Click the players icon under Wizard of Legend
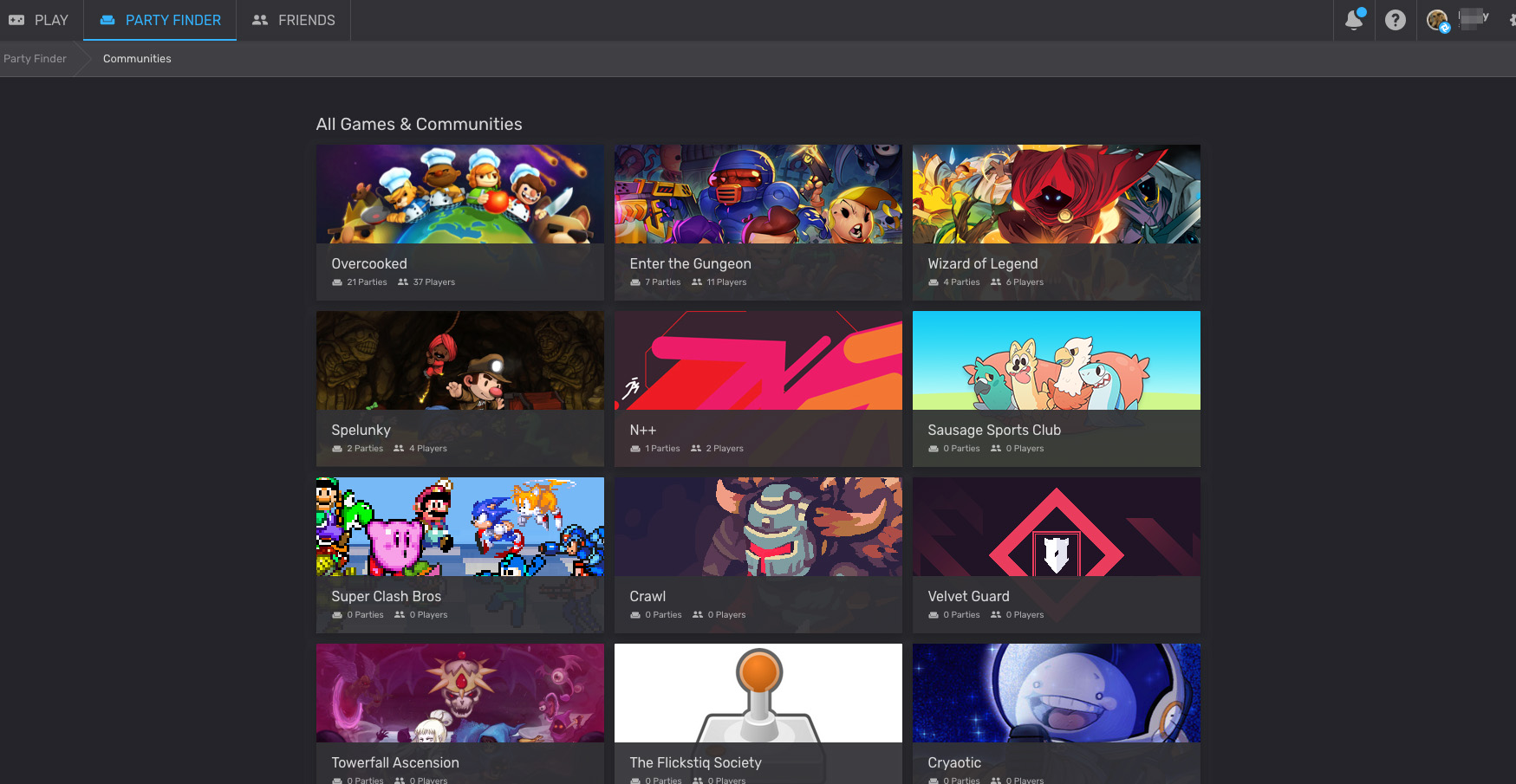This screenshot has width=1516, height=784. point(996,282)
